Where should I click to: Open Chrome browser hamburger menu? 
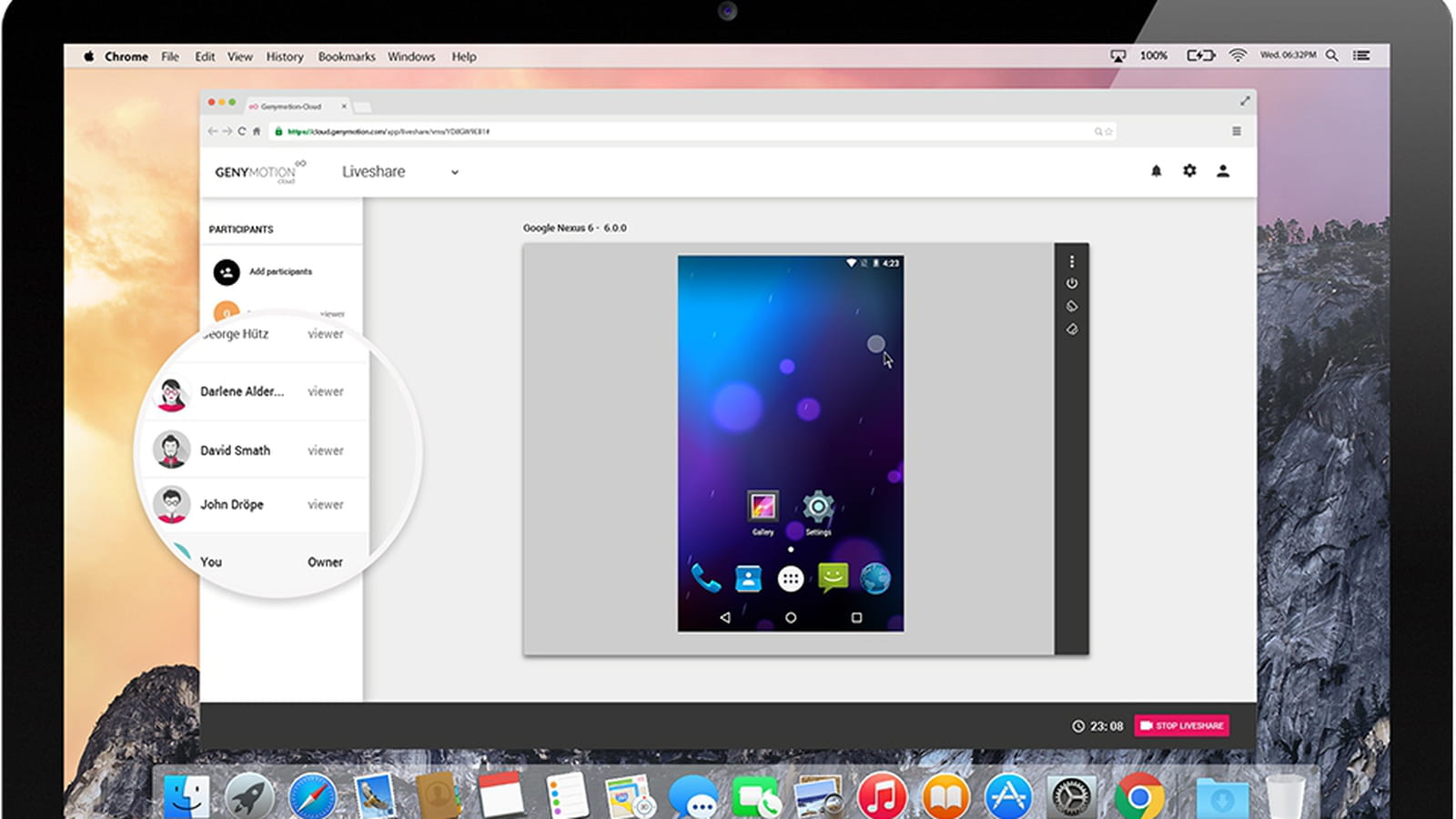(x=1237, y=131)
